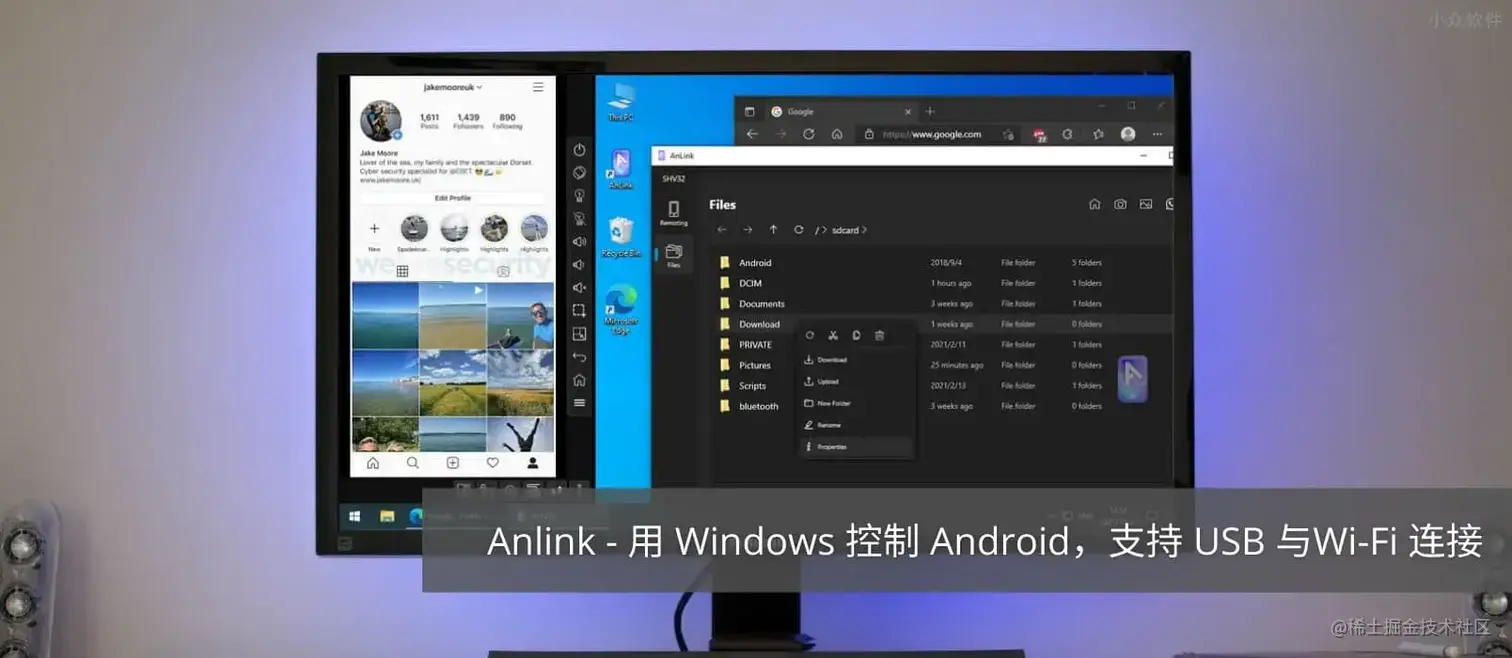The height and width of the screenshot is (658, 1512).
Task: Open the Microsoft Edge desktop shortcut
Action: 621,310
